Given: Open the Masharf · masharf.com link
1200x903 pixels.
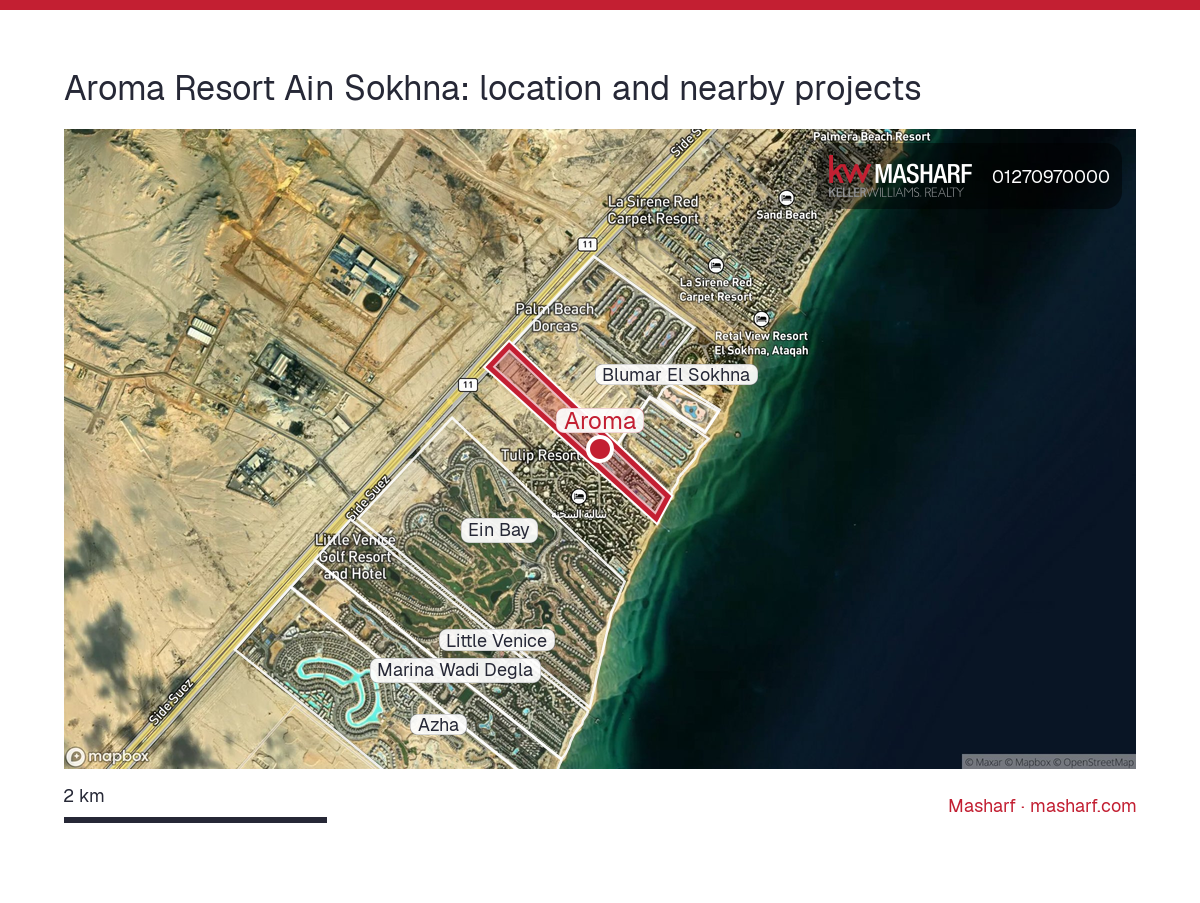Looking at the screenshot, I should coord(1042,806).
